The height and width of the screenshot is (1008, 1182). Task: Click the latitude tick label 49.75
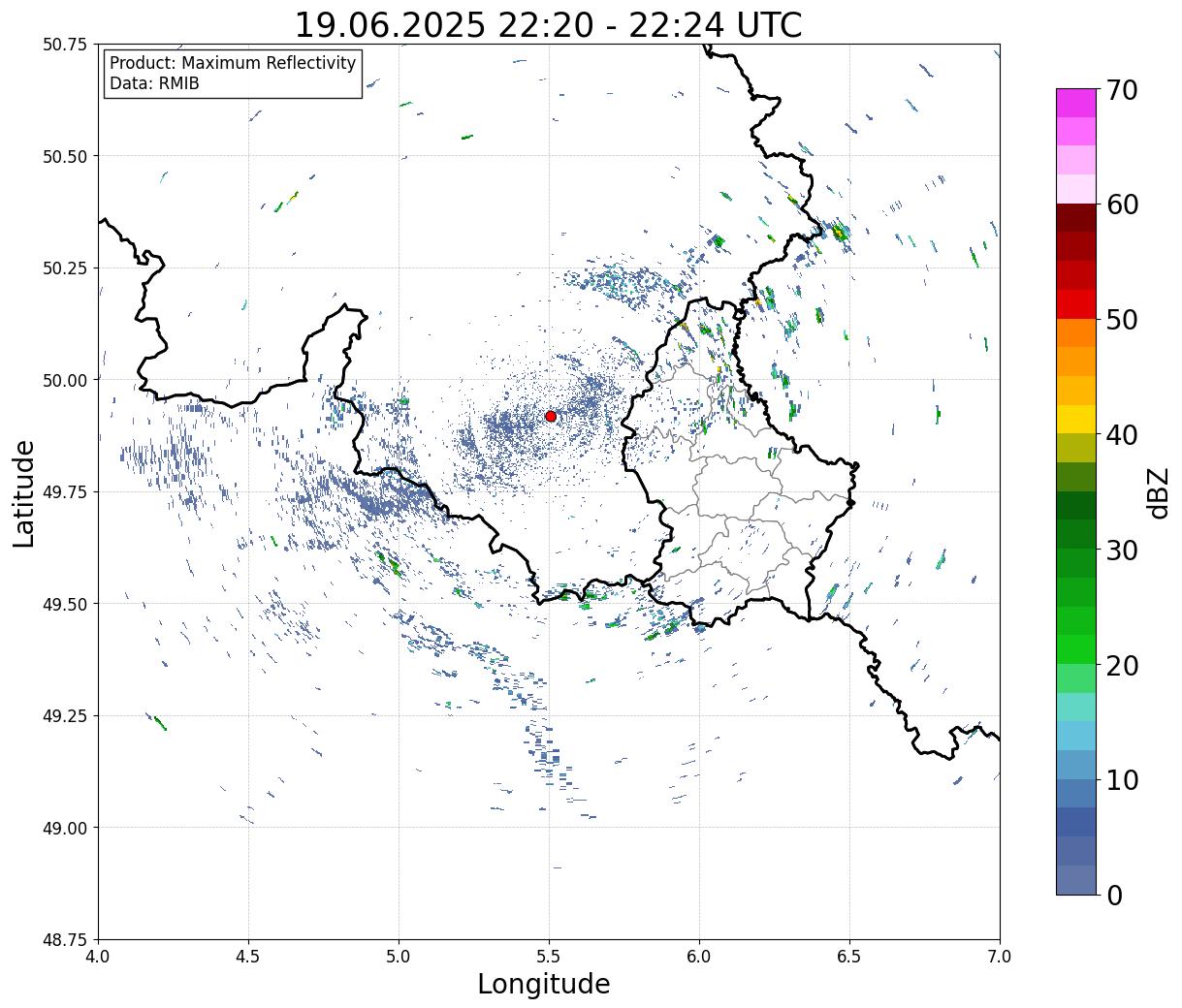[x=65, y=492]
